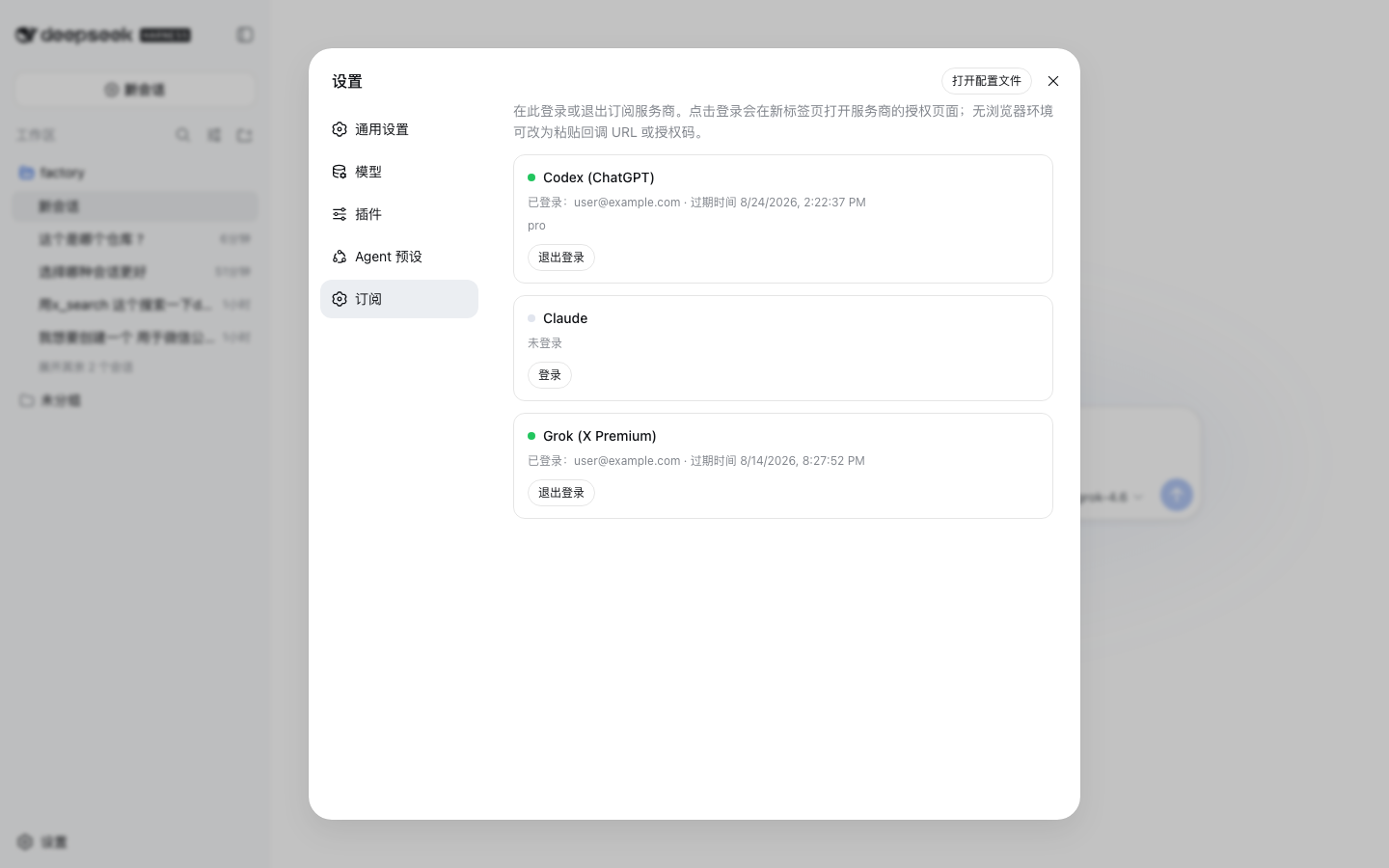Click the add-folder icon in workspace header

click(x=245, y=135)
